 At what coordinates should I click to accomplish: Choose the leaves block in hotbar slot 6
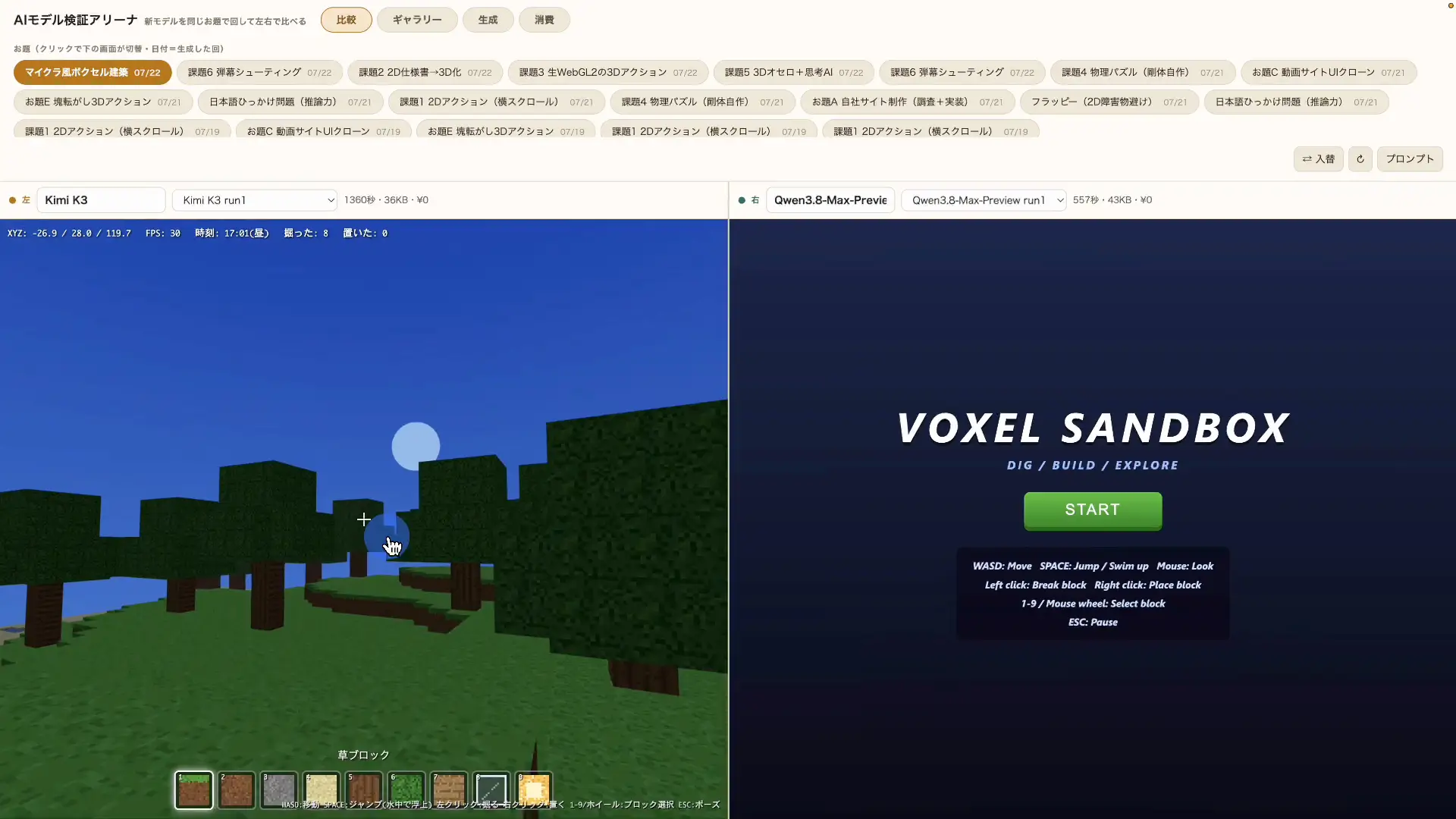click(x=406, y=790)
